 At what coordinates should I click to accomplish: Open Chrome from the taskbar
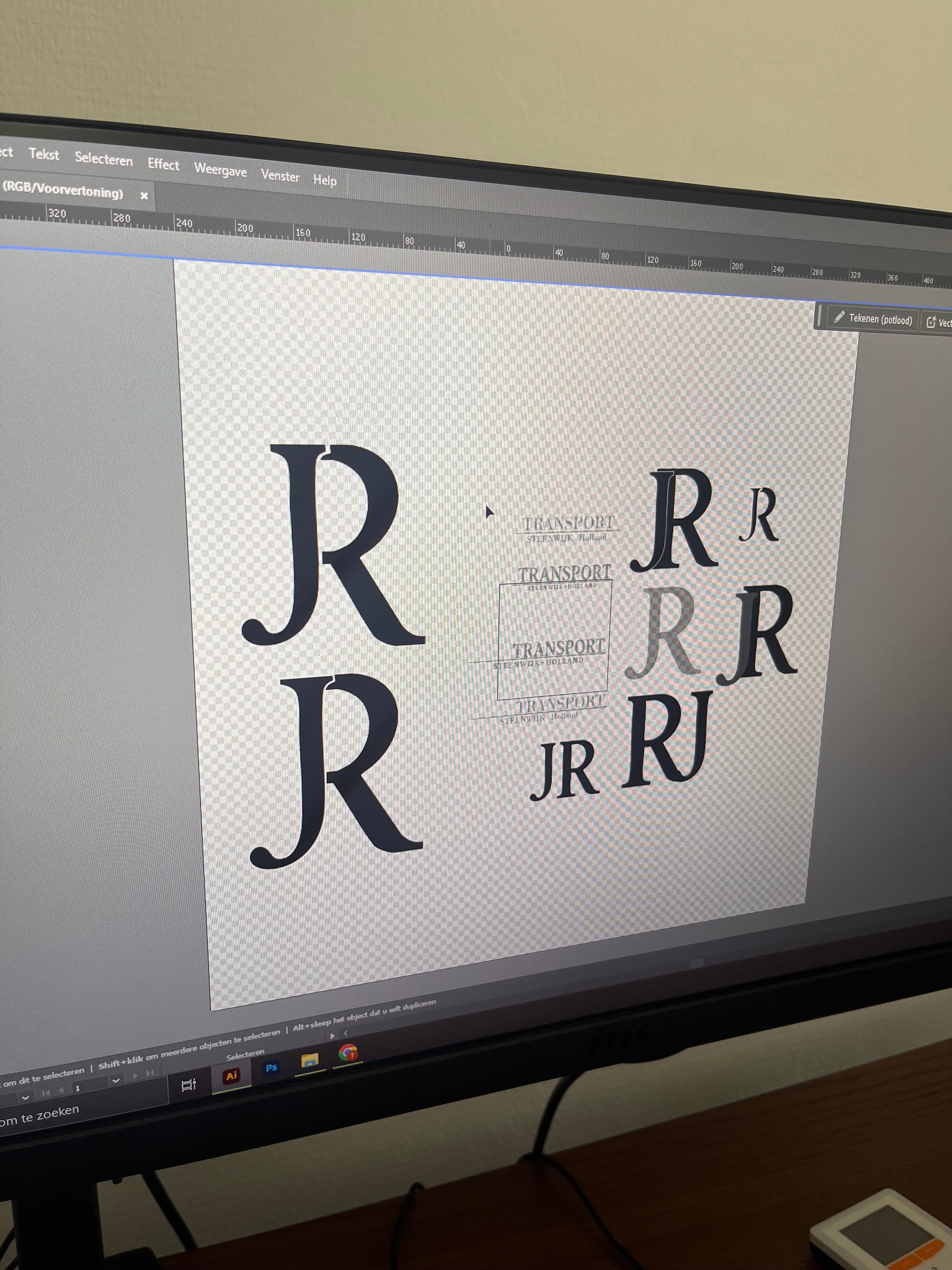tap(348, 1052)
